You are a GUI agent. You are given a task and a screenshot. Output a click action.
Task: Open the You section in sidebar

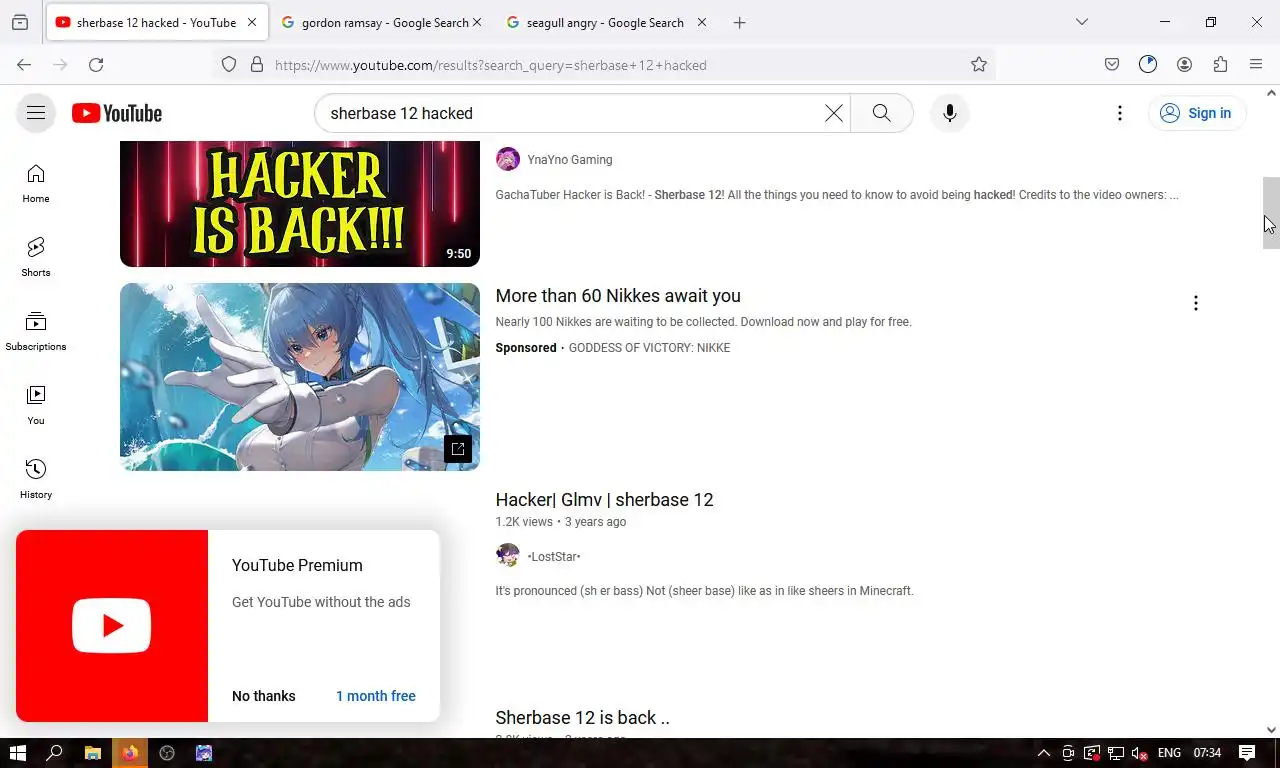[x=36, y=406]
